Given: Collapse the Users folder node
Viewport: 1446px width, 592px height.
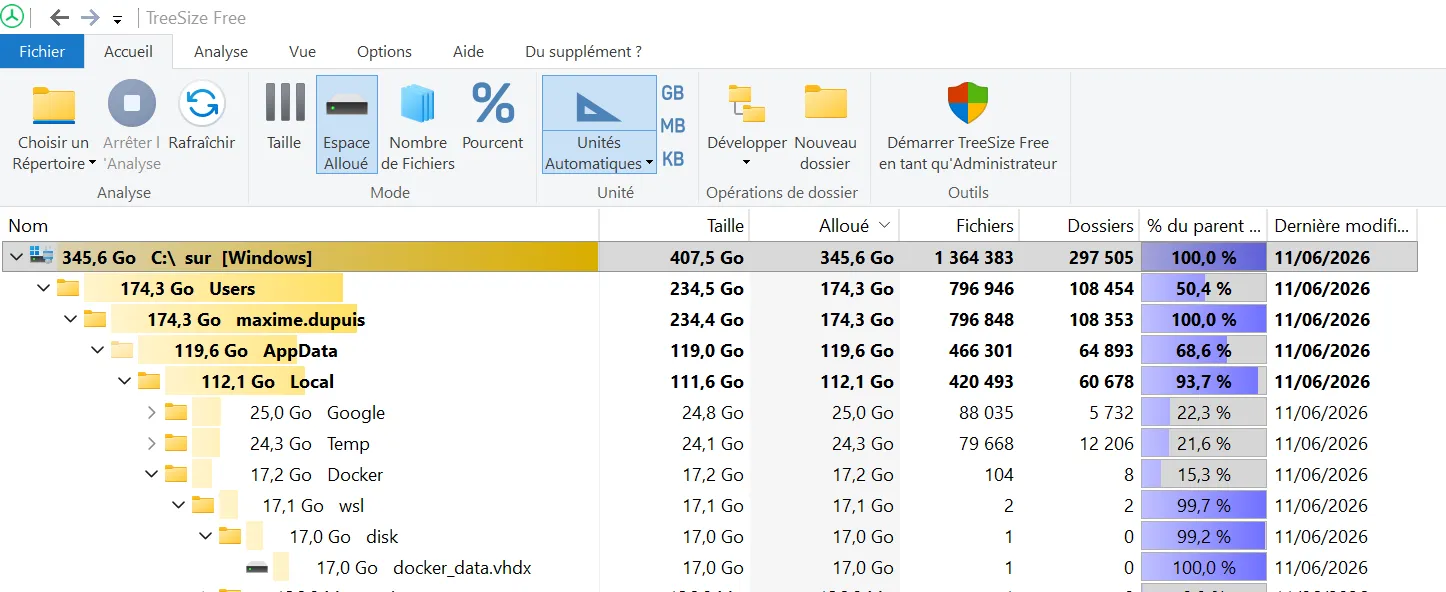Looking at the screenshot, I should tap(43, 288).
